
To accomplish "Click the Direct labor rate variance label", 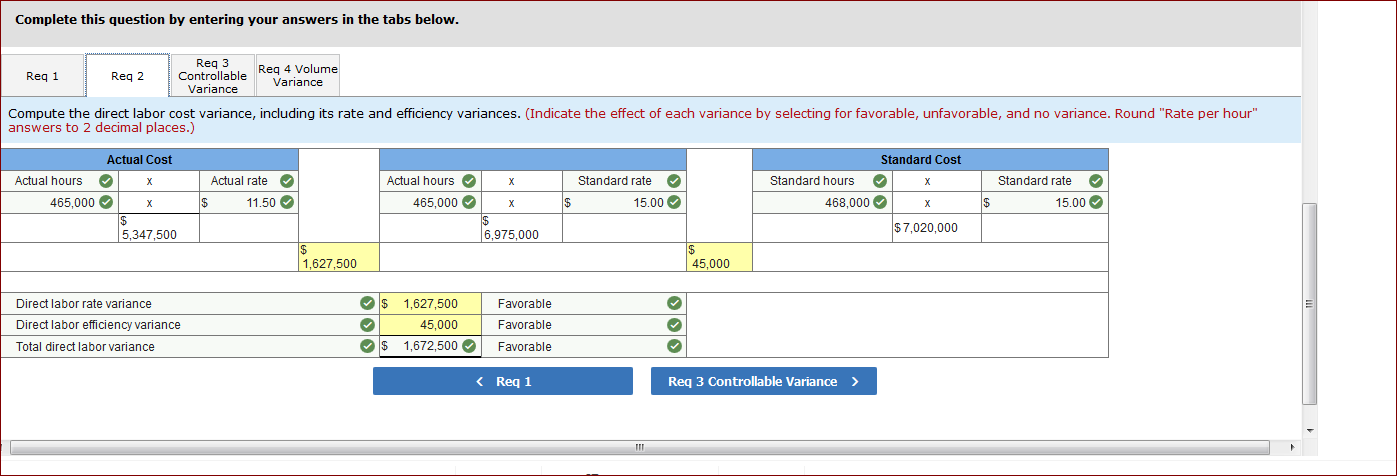I will 84,304.
